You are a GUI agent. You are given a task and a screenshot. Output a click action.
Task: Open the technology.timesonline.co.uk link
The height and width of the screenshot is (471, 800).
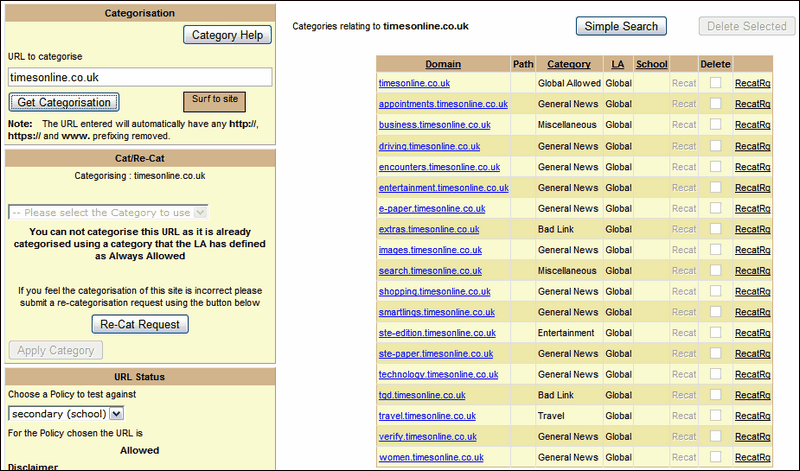coord(438,375)
